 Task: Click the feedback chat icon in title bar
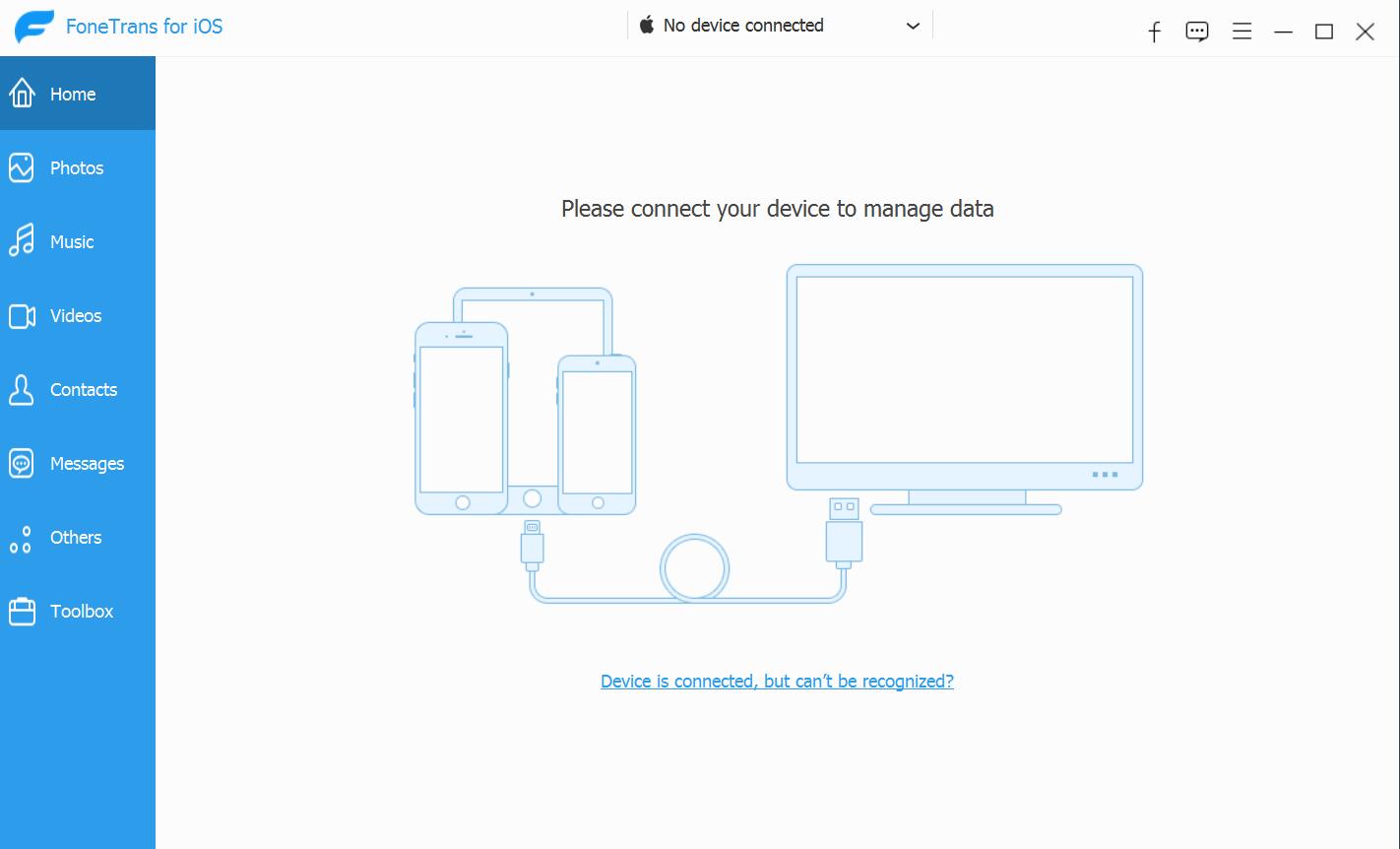(1197, 32)
